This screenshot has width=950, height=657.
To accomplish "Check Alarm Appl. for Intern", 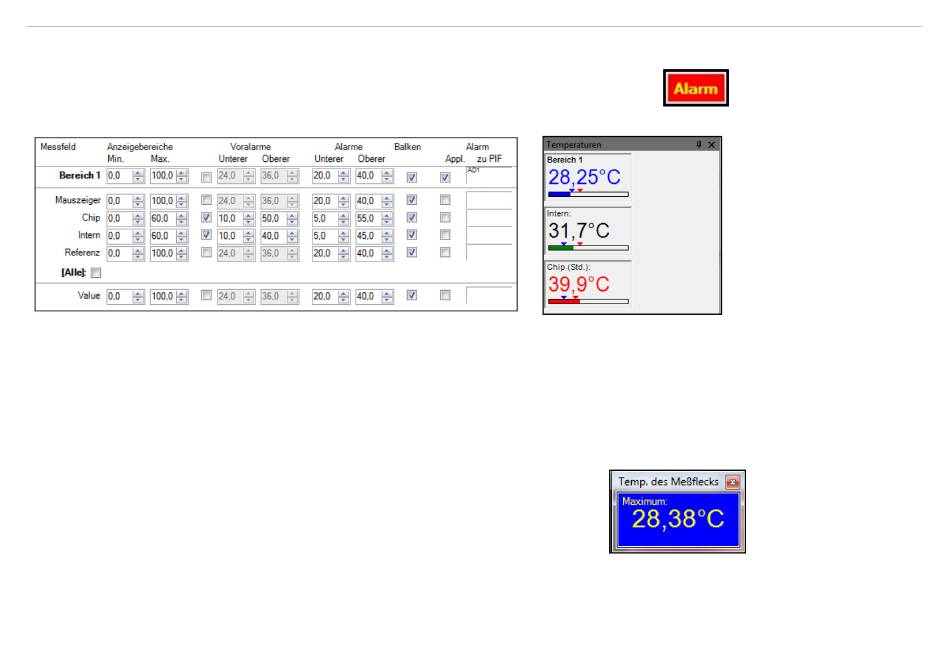I will pos(445,235).
